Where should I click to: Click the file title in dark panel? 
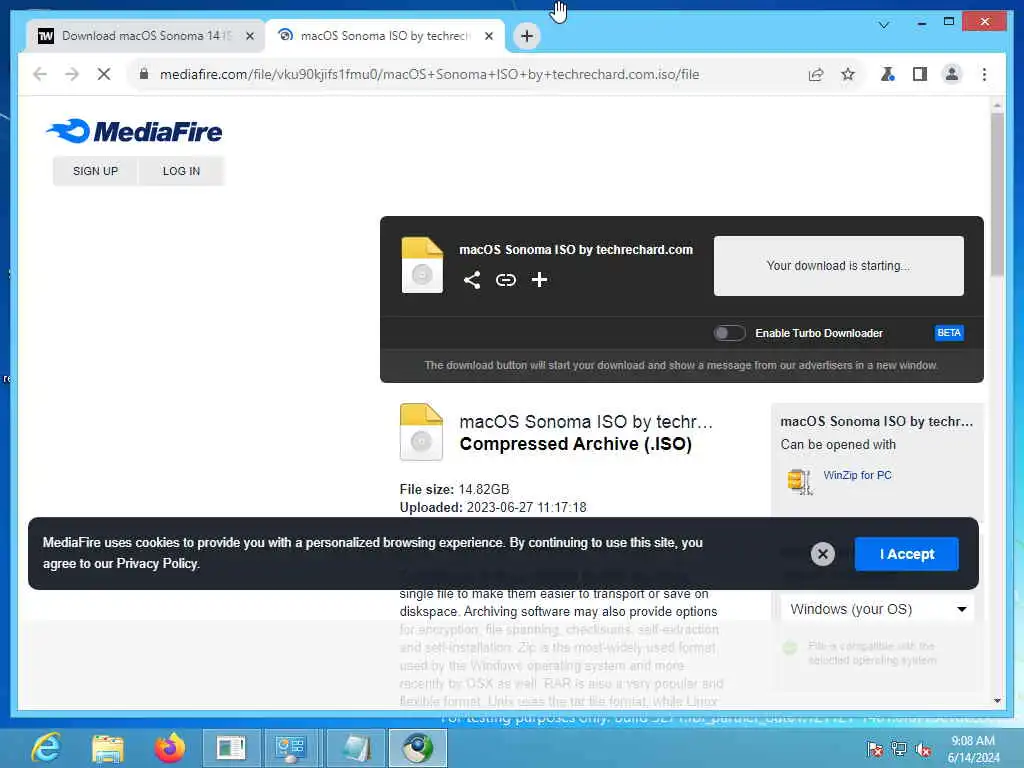tap(575, 249)
